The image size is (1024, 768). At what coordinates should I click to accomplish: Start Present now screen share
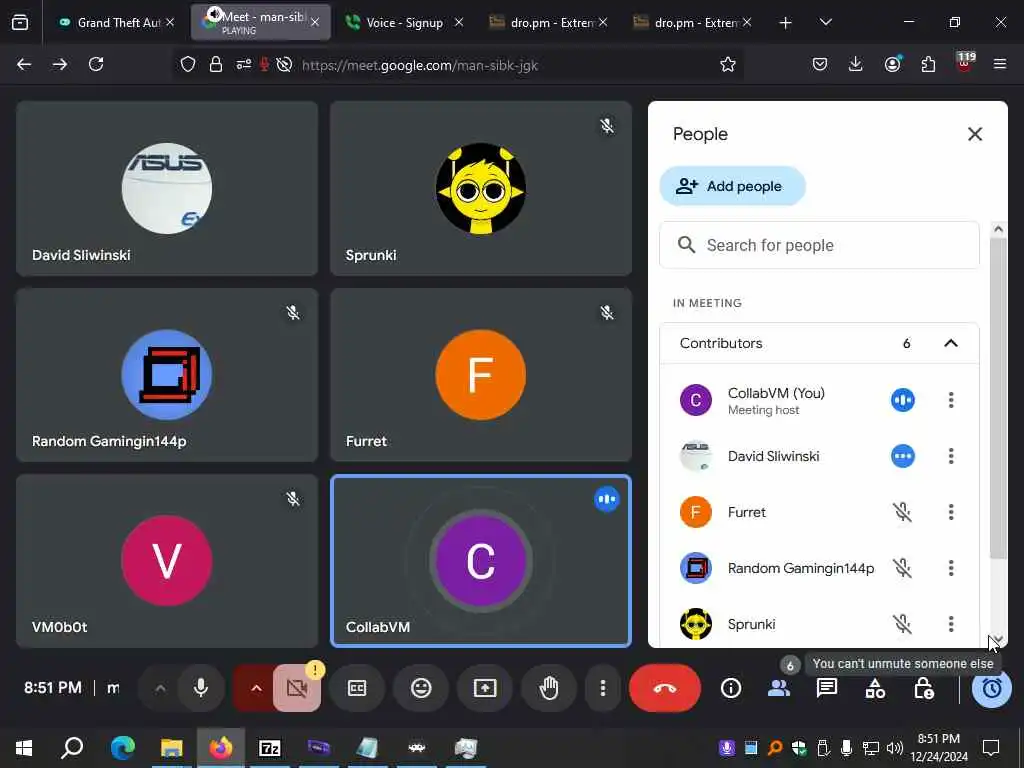pos(485,688)
